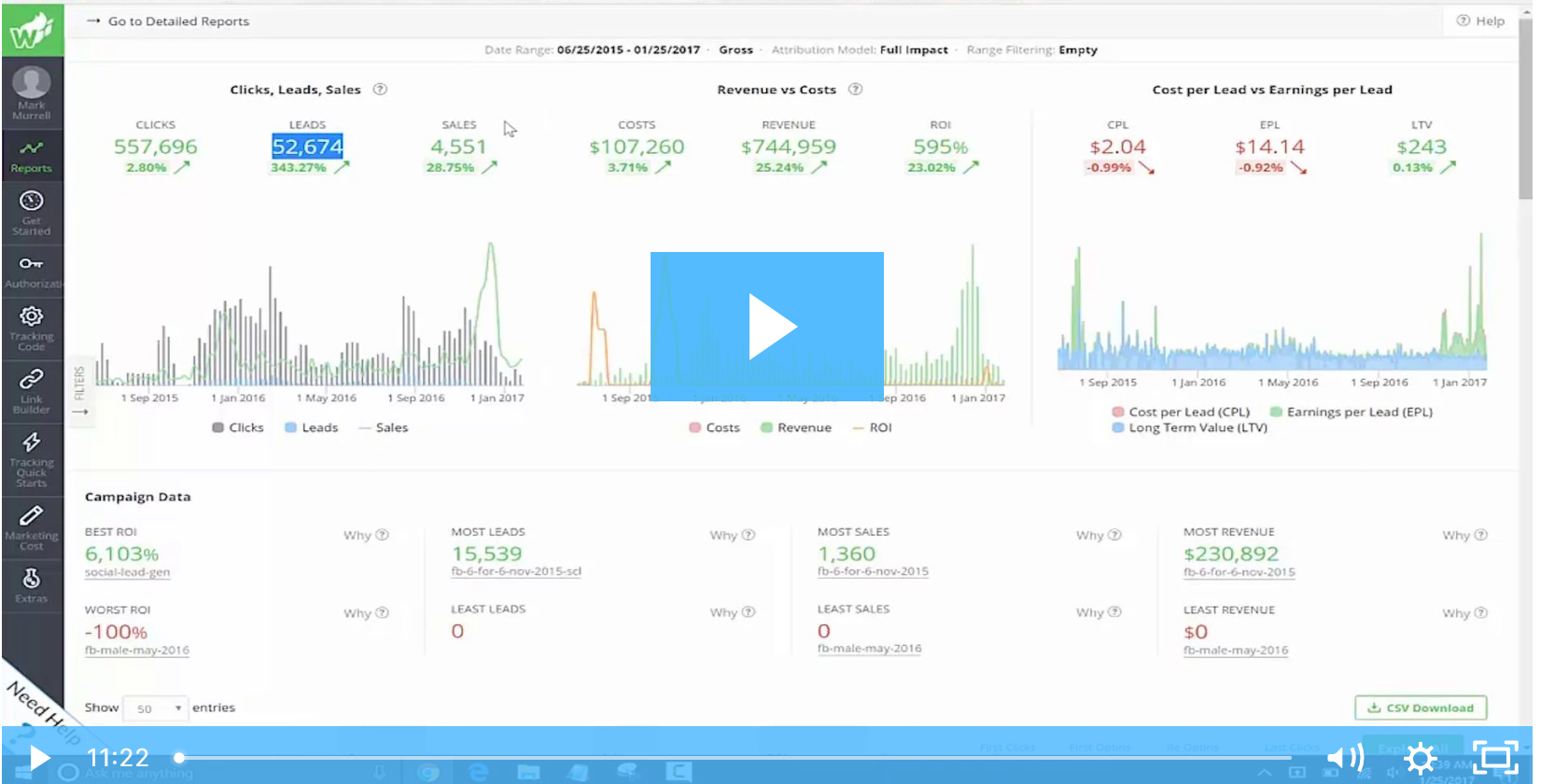The width and height of the screenshot is (1541, 784).
Task: Click the 15,539 most leads value
Action: (x=487, y=553)
